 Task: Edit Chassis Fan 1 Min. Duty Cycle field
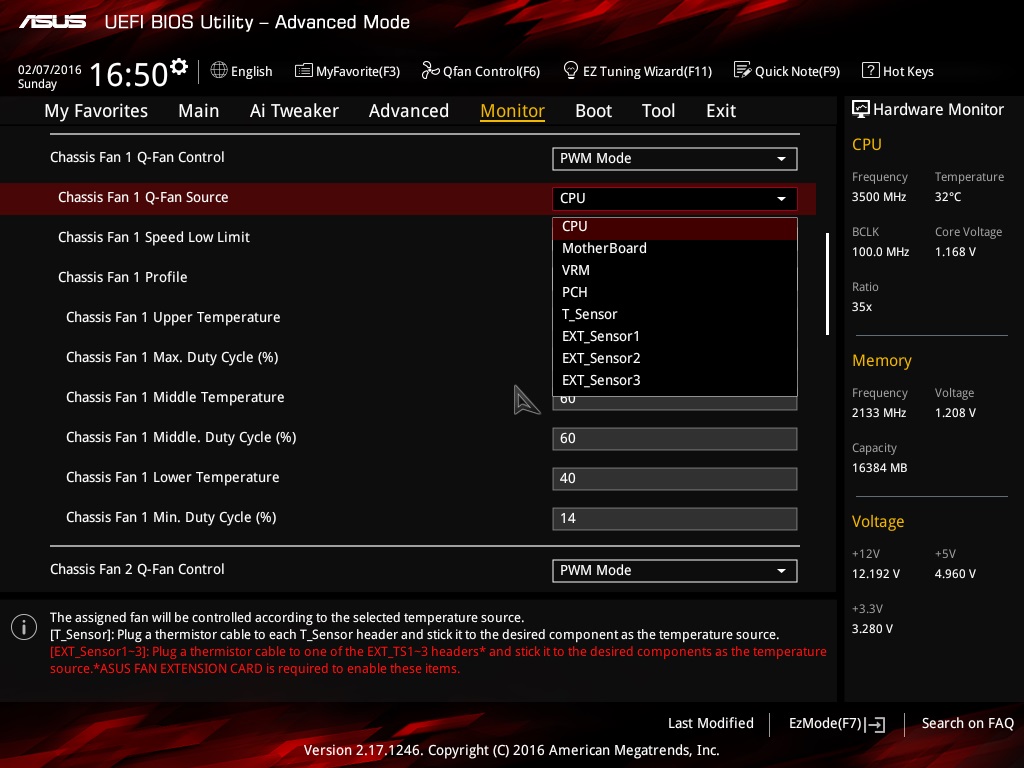click(x=675, y=519)
